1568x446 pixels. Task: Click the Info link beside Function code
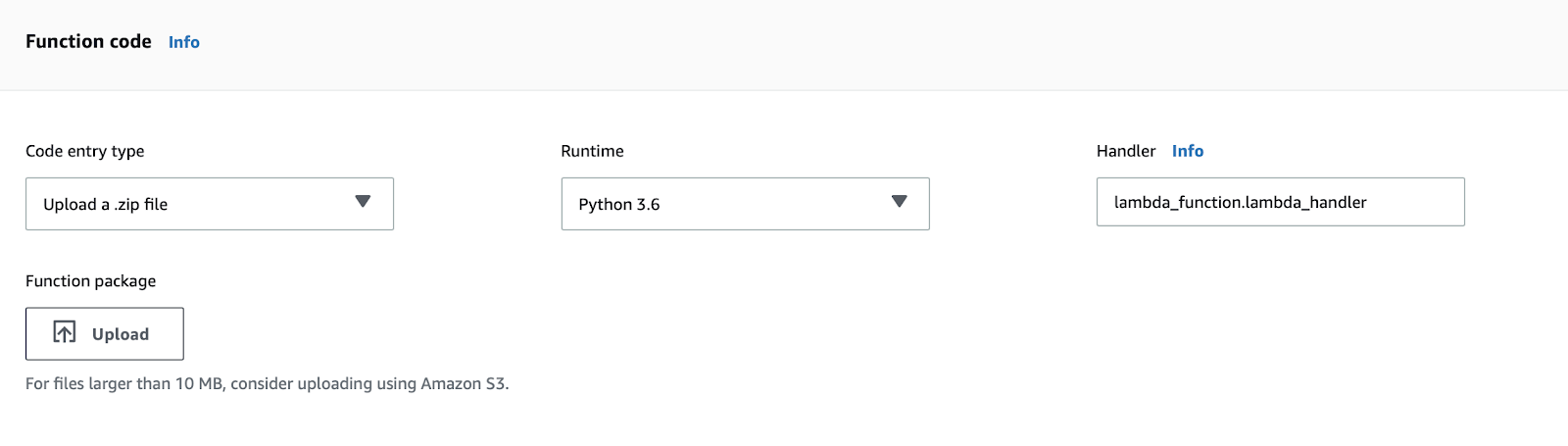tap(184, 42)
